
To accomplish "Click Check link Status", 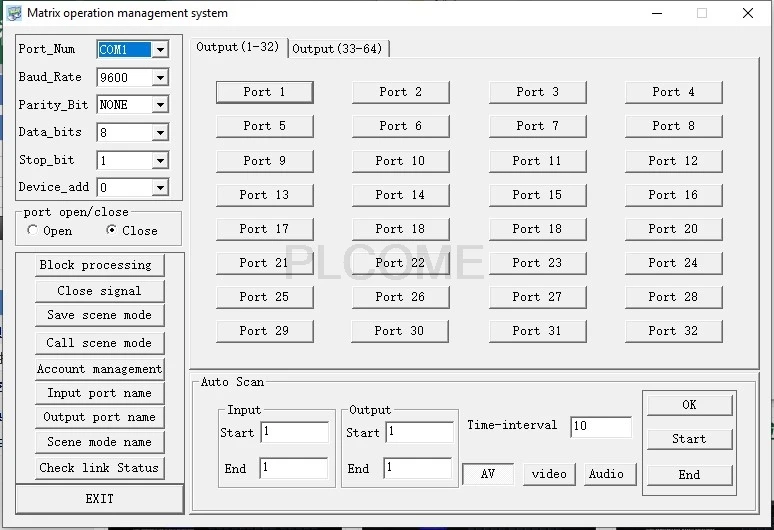I will (100, 468).
